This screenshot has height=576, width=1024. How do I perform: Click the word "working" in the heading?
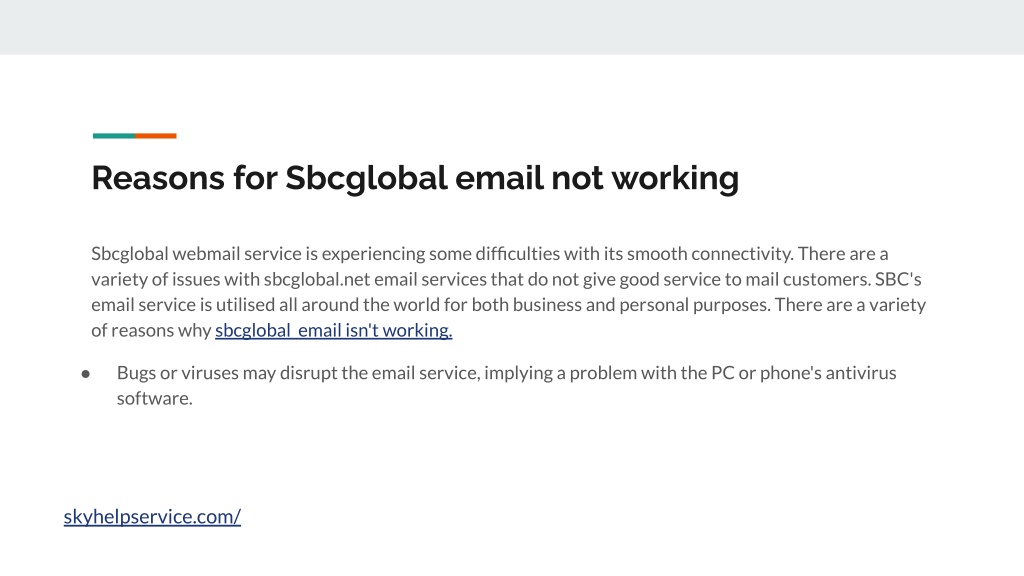(x=675, y=179)
